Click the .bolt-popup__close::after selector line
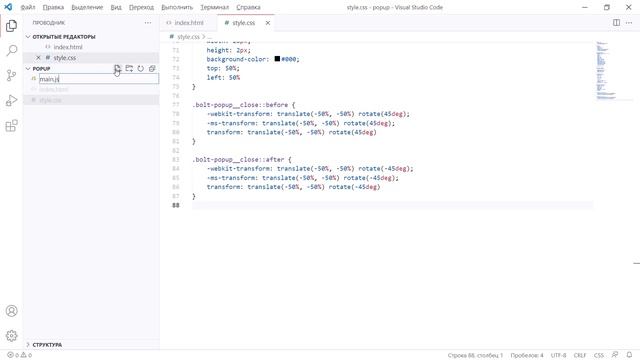640x360 pixels. tap(242, 160)
